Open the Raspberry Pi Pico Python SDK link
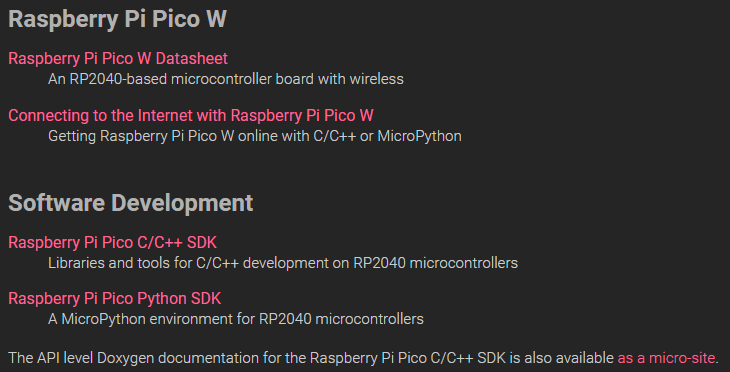This screenshot has height=372, width=730. tap(115, 299)
